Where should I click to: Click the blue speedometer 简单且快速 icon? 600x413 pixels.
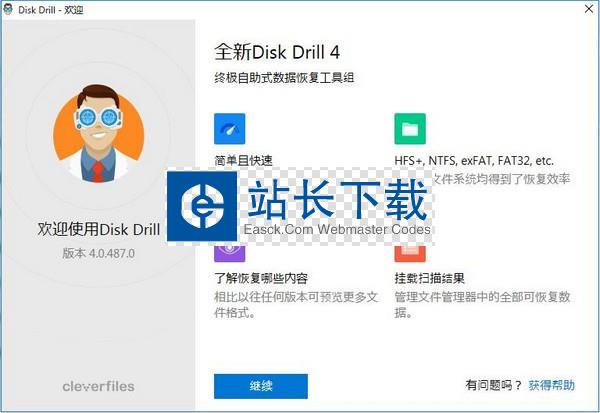pos(230,129)
